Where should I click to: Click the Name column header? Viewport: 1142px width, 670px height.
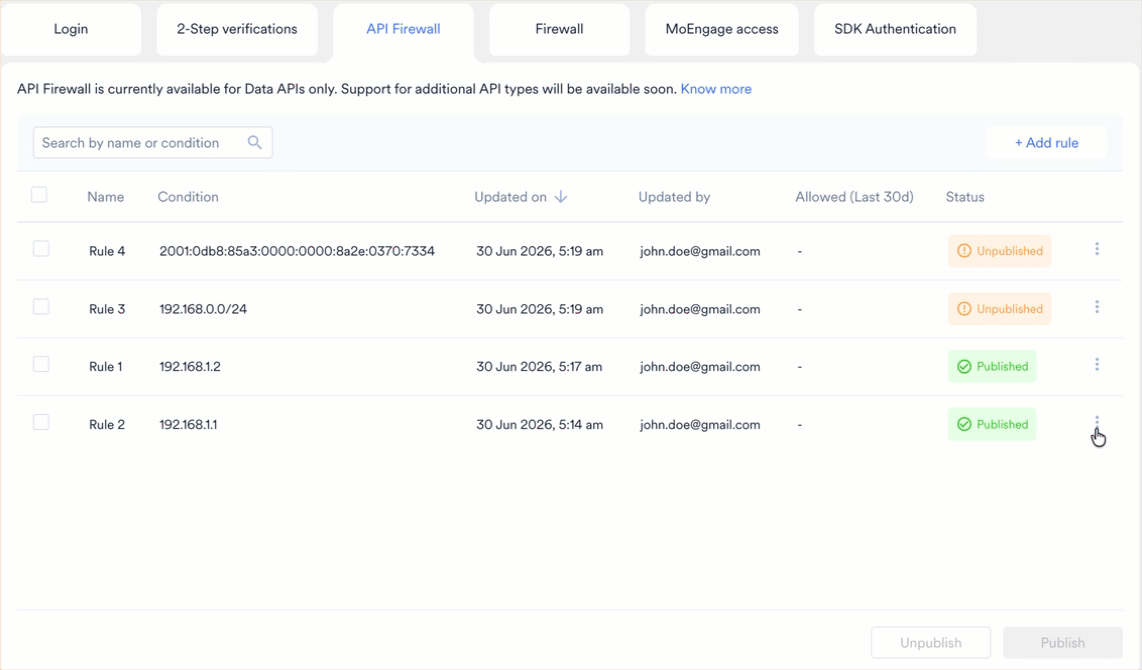click(106, 197)
